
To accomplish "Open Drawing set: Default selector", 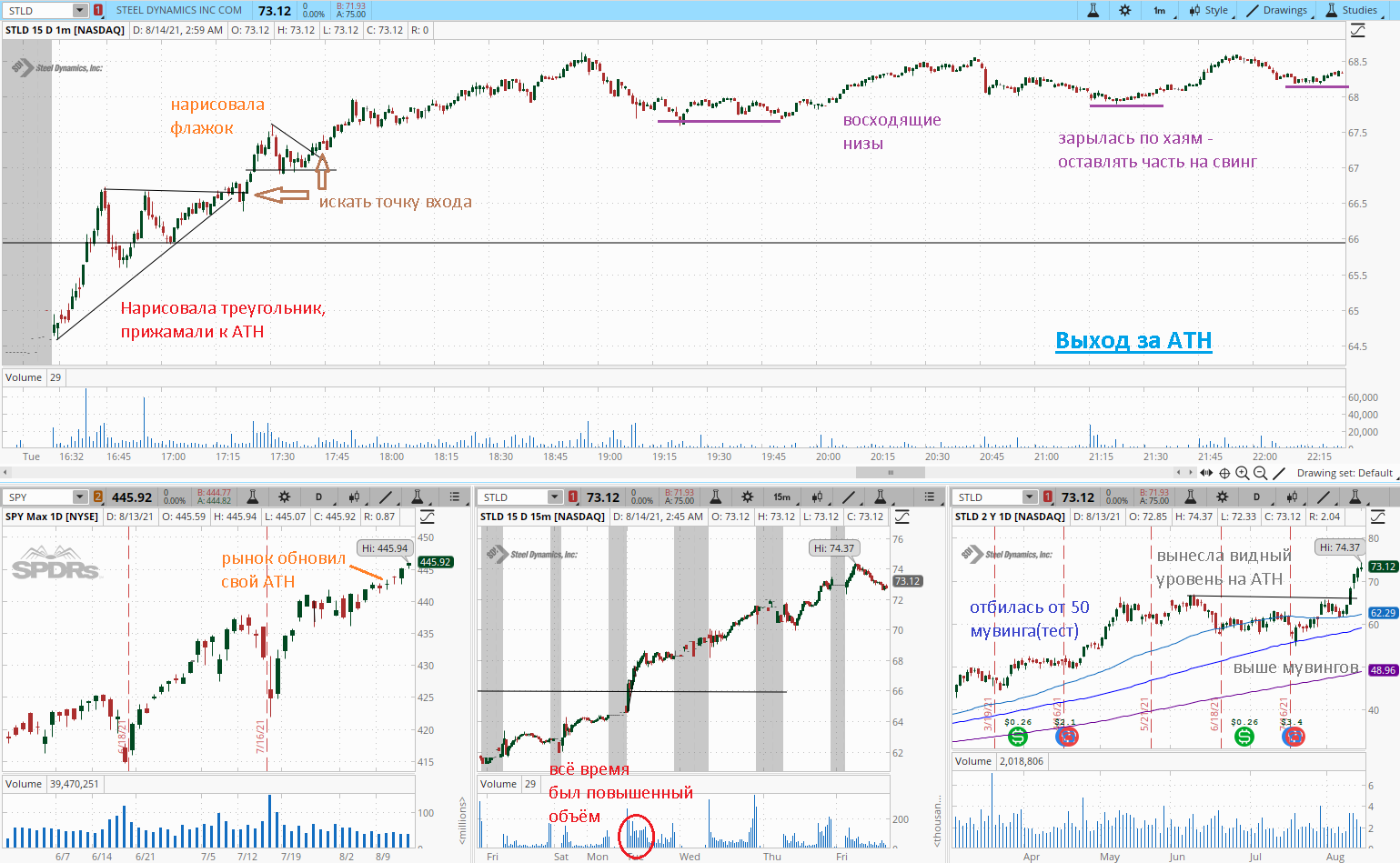I will tap(1345, 473).
